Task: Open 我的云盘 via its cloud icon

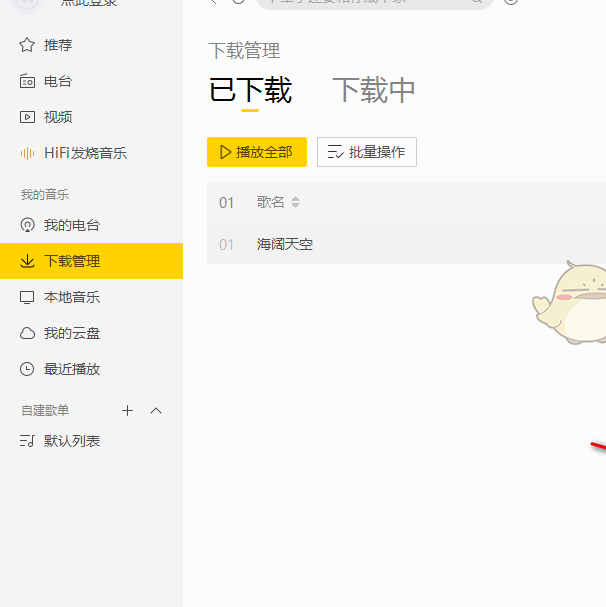Action: click(27, 333)
